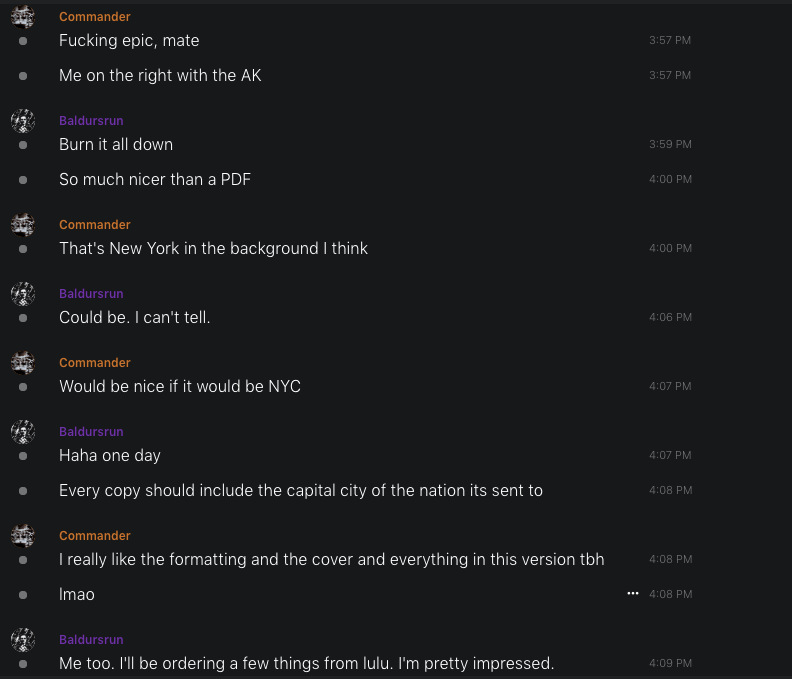The height and width of the screenshot is (679, 792).
Task: Click the 4:06 PM timestamp
Action: pyautogui.click(x=669, y=318)
